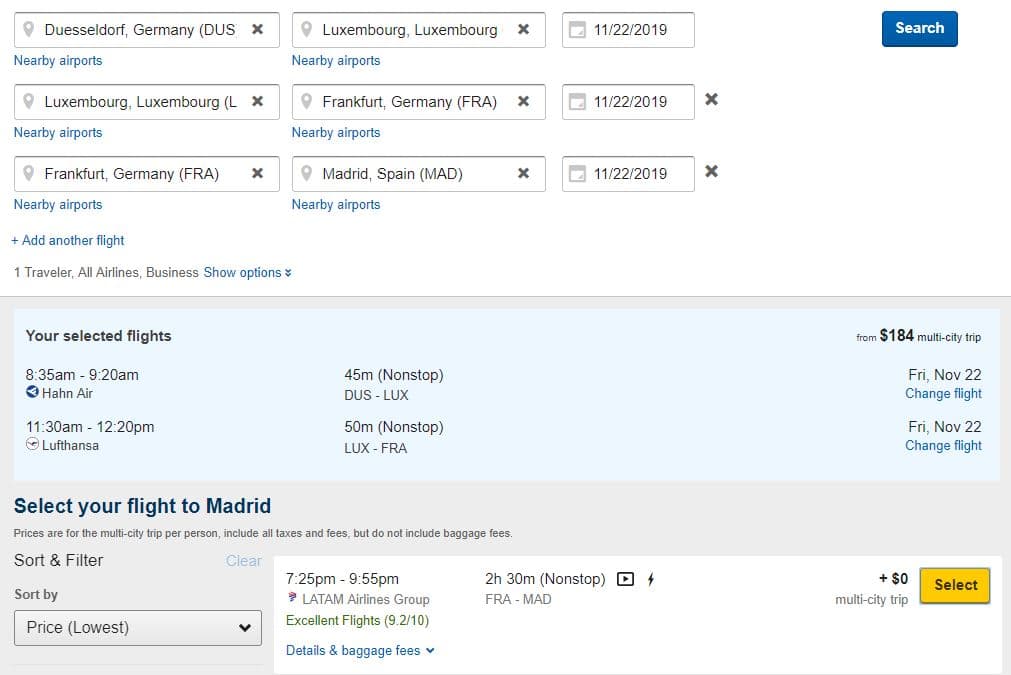
Task: Open calendar icon for third flight date
Action: (x=576, y=175)
